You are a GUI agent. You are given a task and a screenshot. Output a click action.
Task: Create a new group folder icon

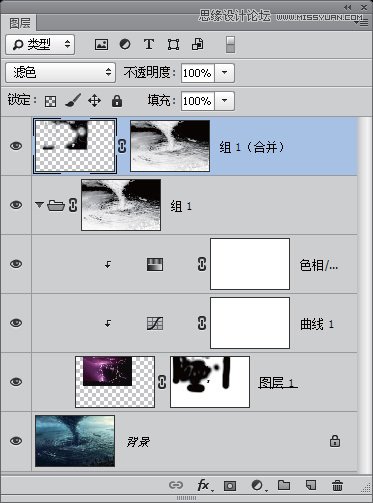284,485
